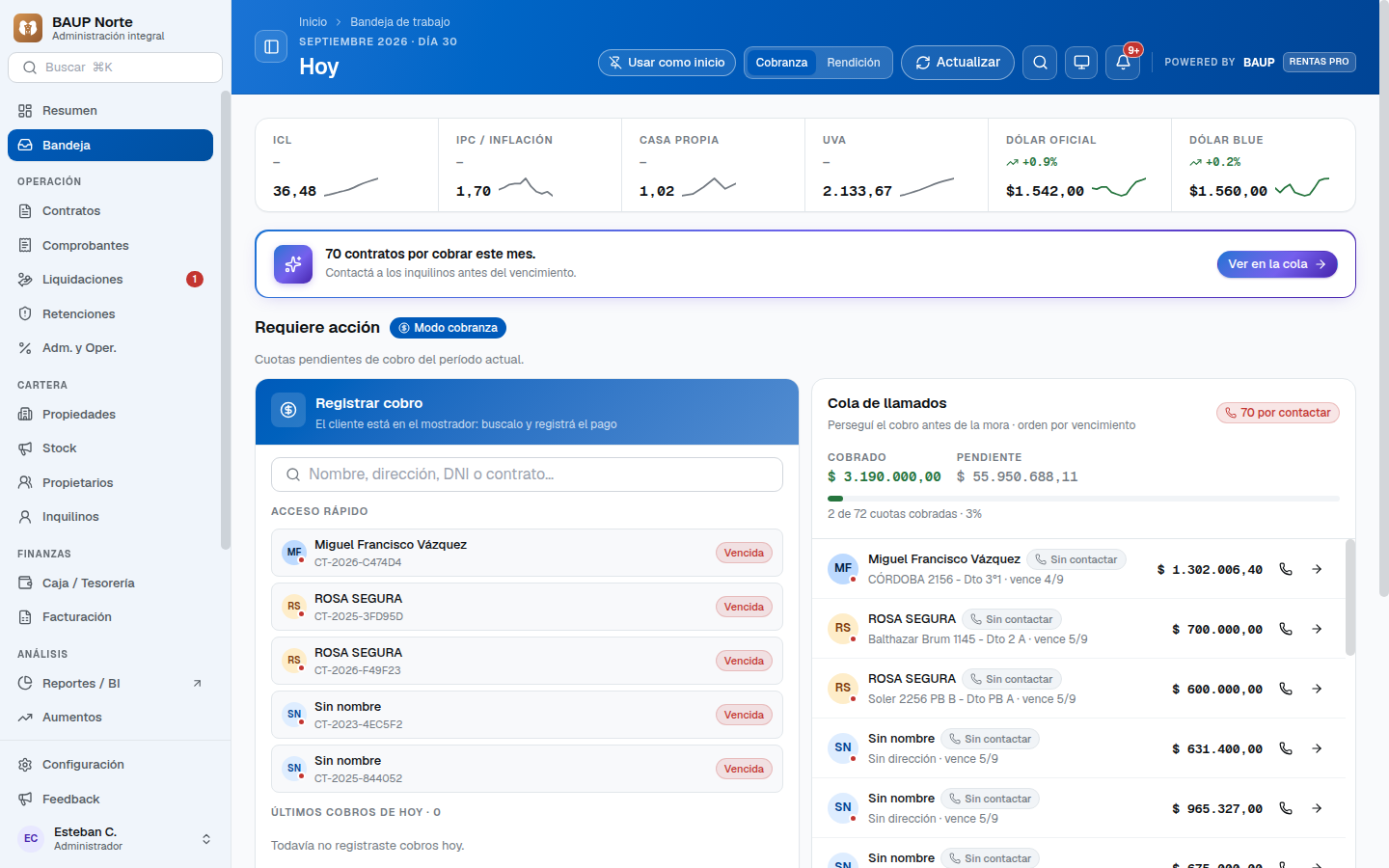Viewport: 1389px width, 868px height.
Task: Click the Dólar Blue indicator card
Action: (x=1264, y=165)
